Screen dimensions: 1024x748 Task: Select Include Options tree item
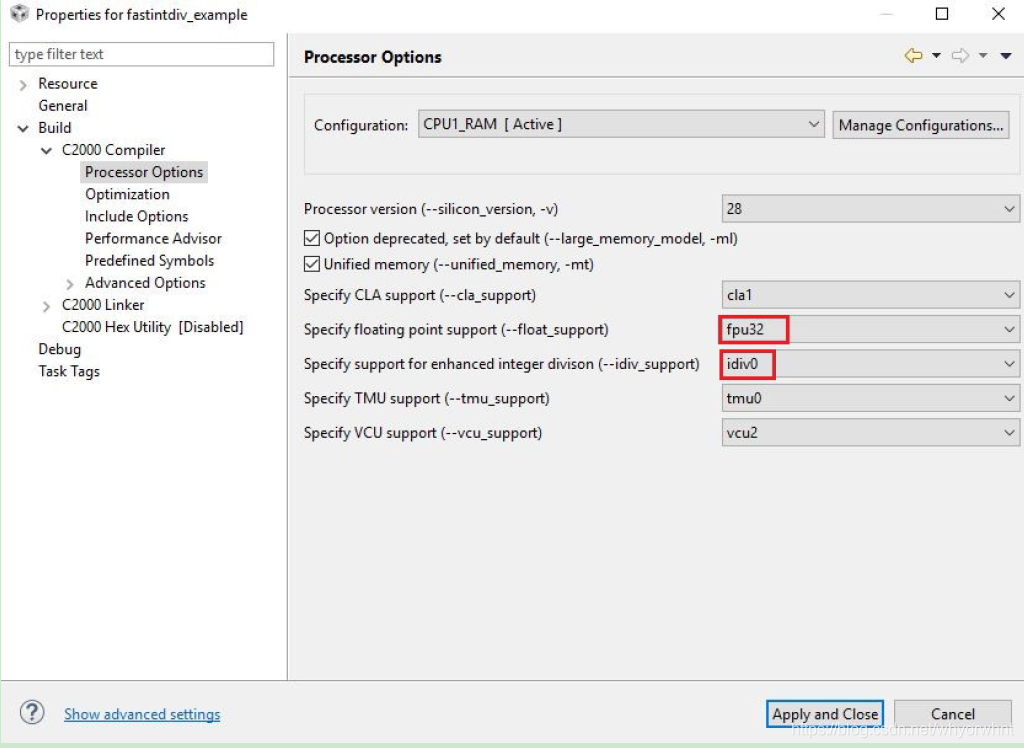tap(136, 217)
